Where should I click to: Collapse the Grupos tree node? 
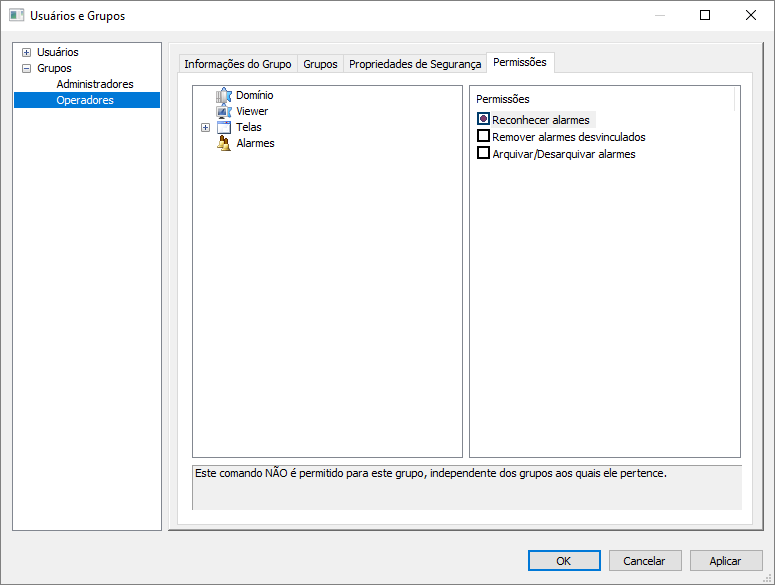pyautogui.click(x=26, y=69)
